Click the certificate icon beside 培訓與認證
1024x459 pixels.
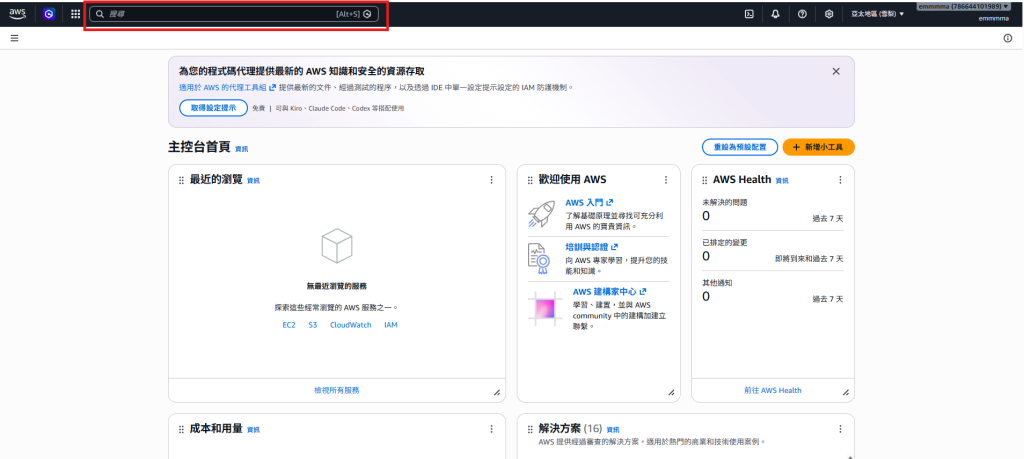click(x=539, y=257)
